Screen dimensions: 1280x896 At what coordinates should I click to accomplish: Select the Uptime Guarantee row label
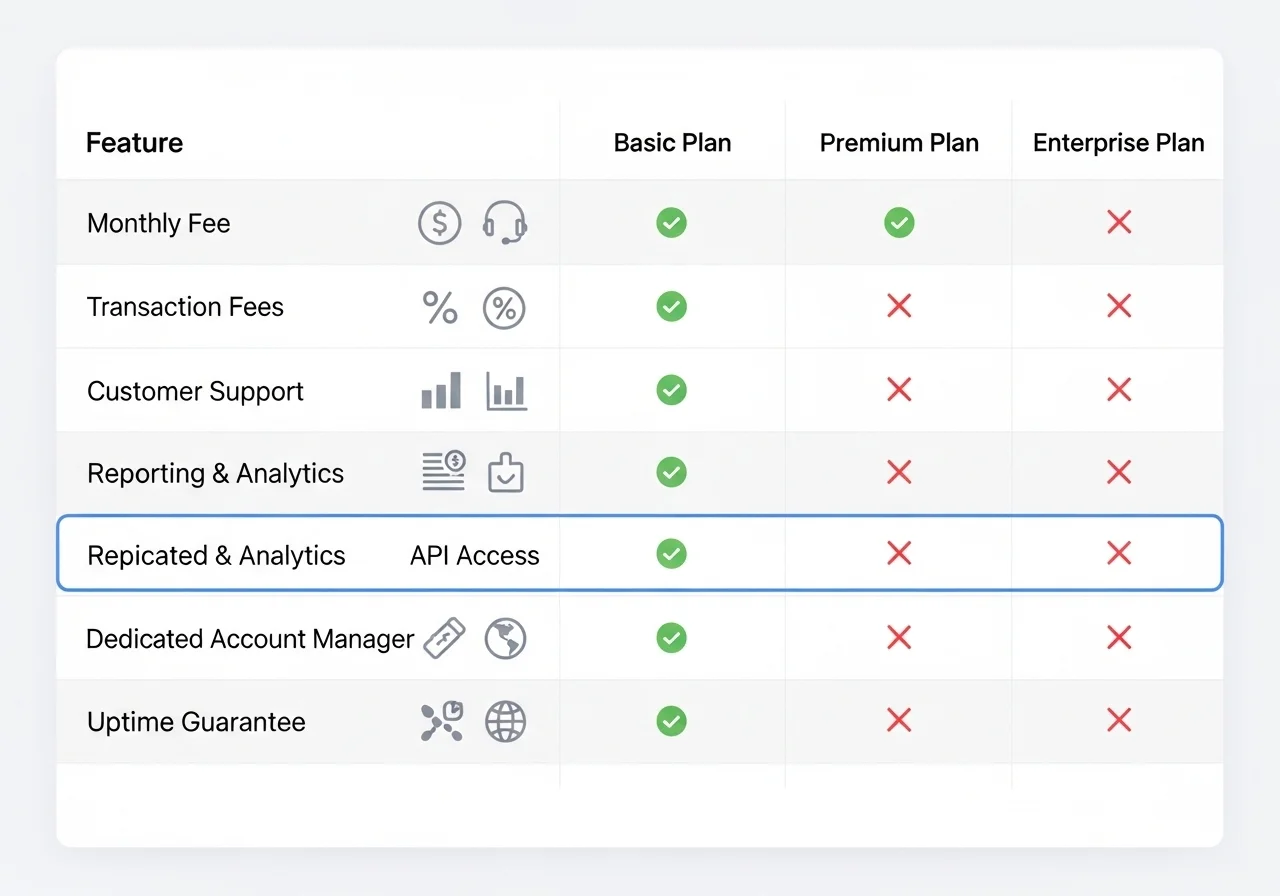196,722
